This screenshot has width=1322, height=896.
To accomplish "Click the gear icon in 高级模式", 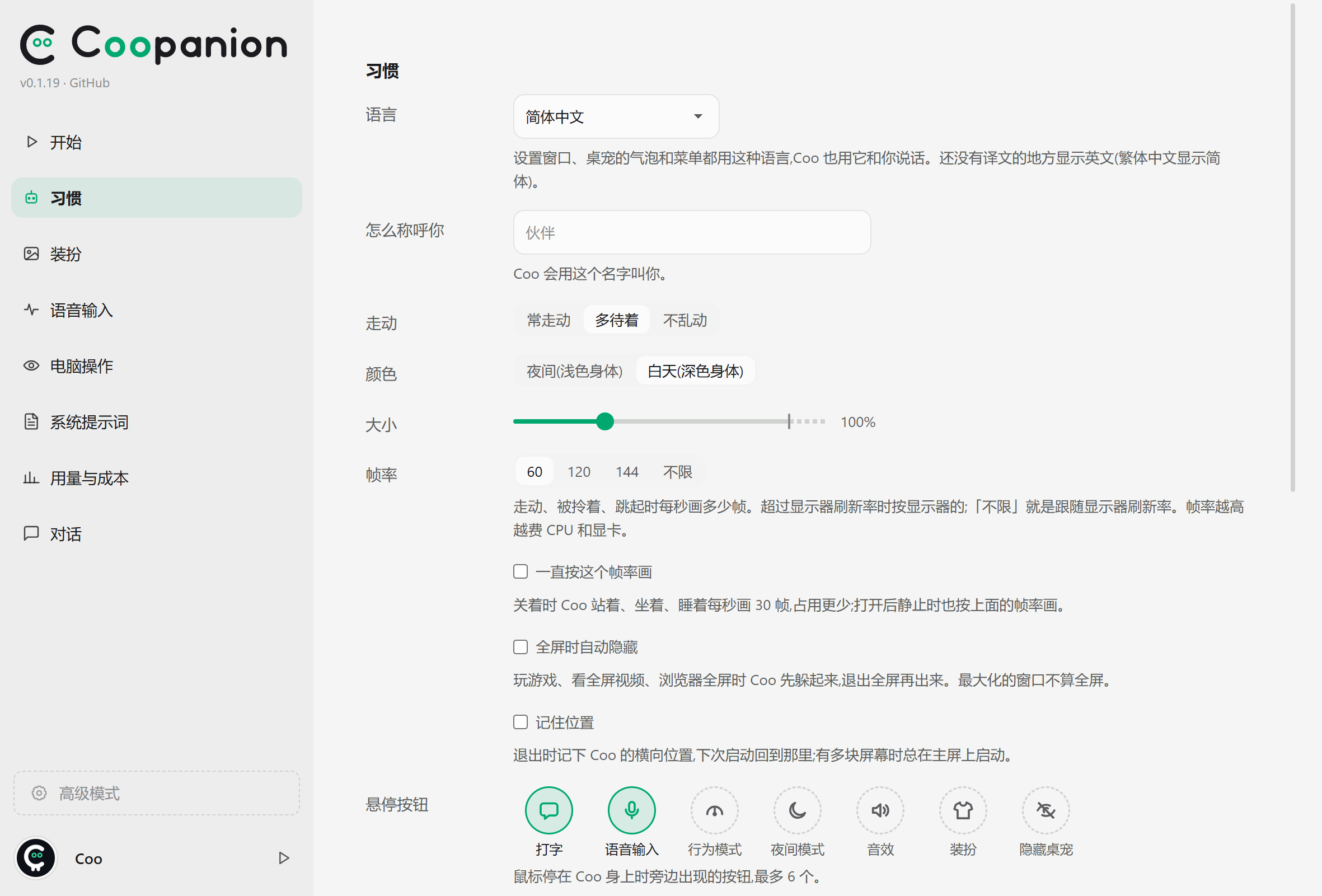I will coord(39,793).
